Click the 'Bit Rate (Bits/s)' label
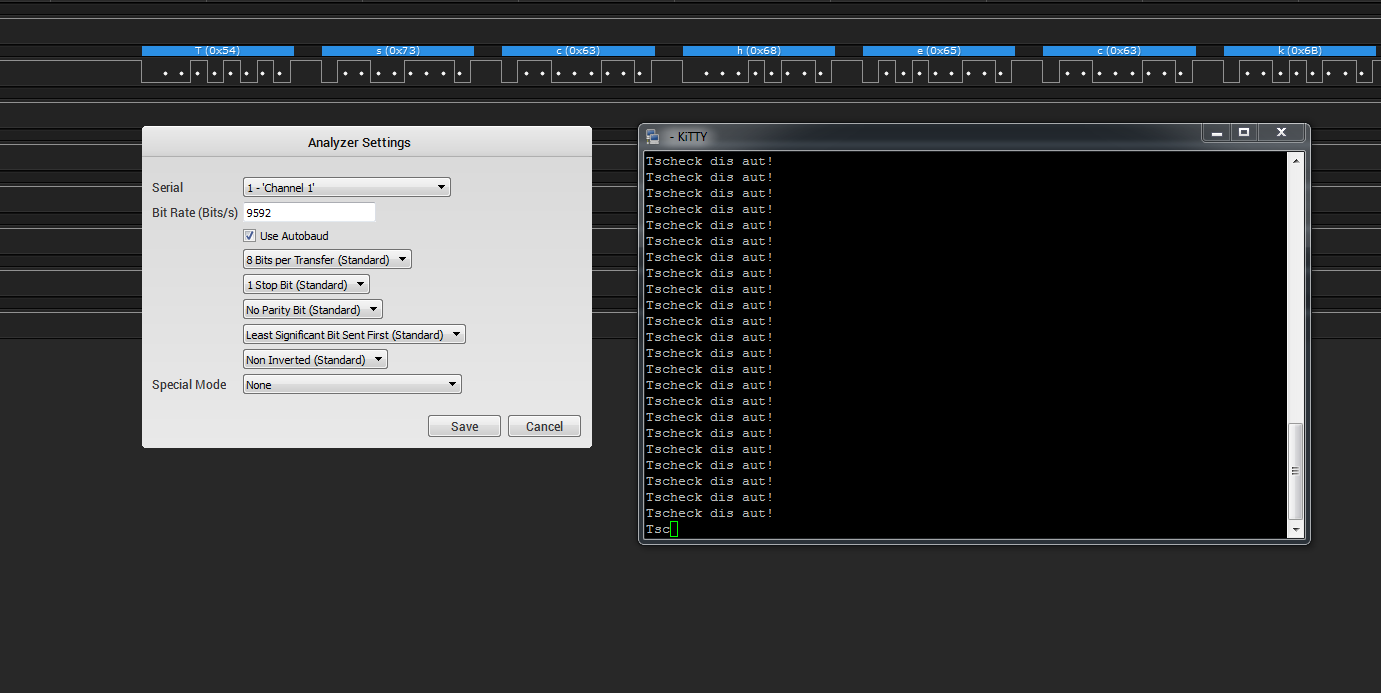Screen dimensions: 1381x693 (195, 212)
